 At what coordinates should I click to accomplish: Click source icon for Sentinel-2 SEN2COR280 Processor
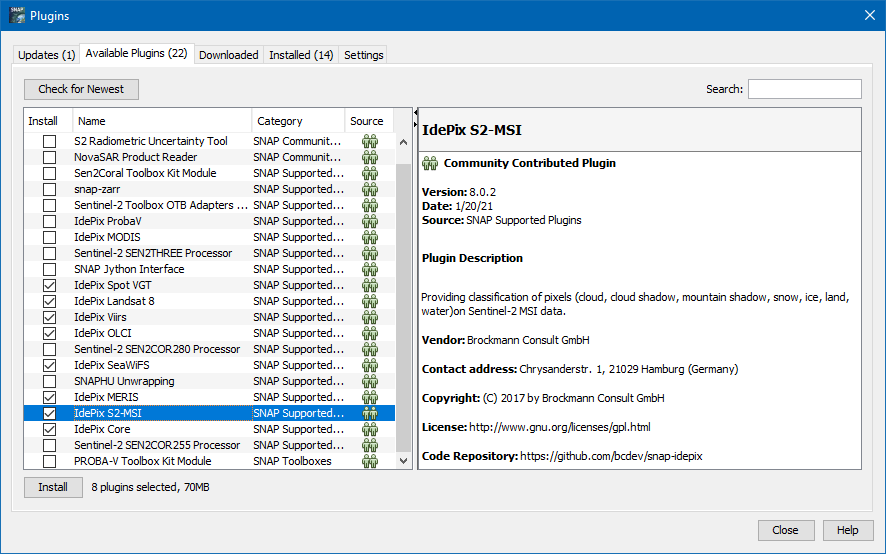[x=370, y=349]
